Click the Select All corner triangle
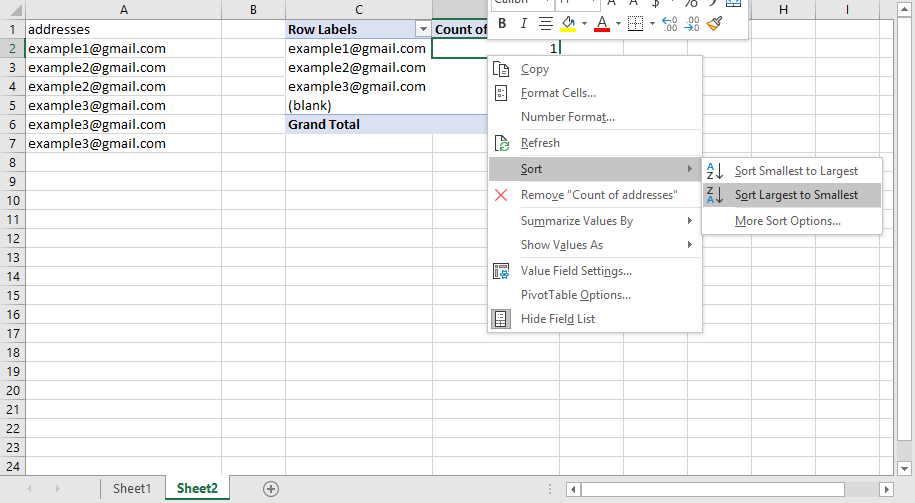Image resolution: width=915 pixels, height=503 pixels. point(13,9)
